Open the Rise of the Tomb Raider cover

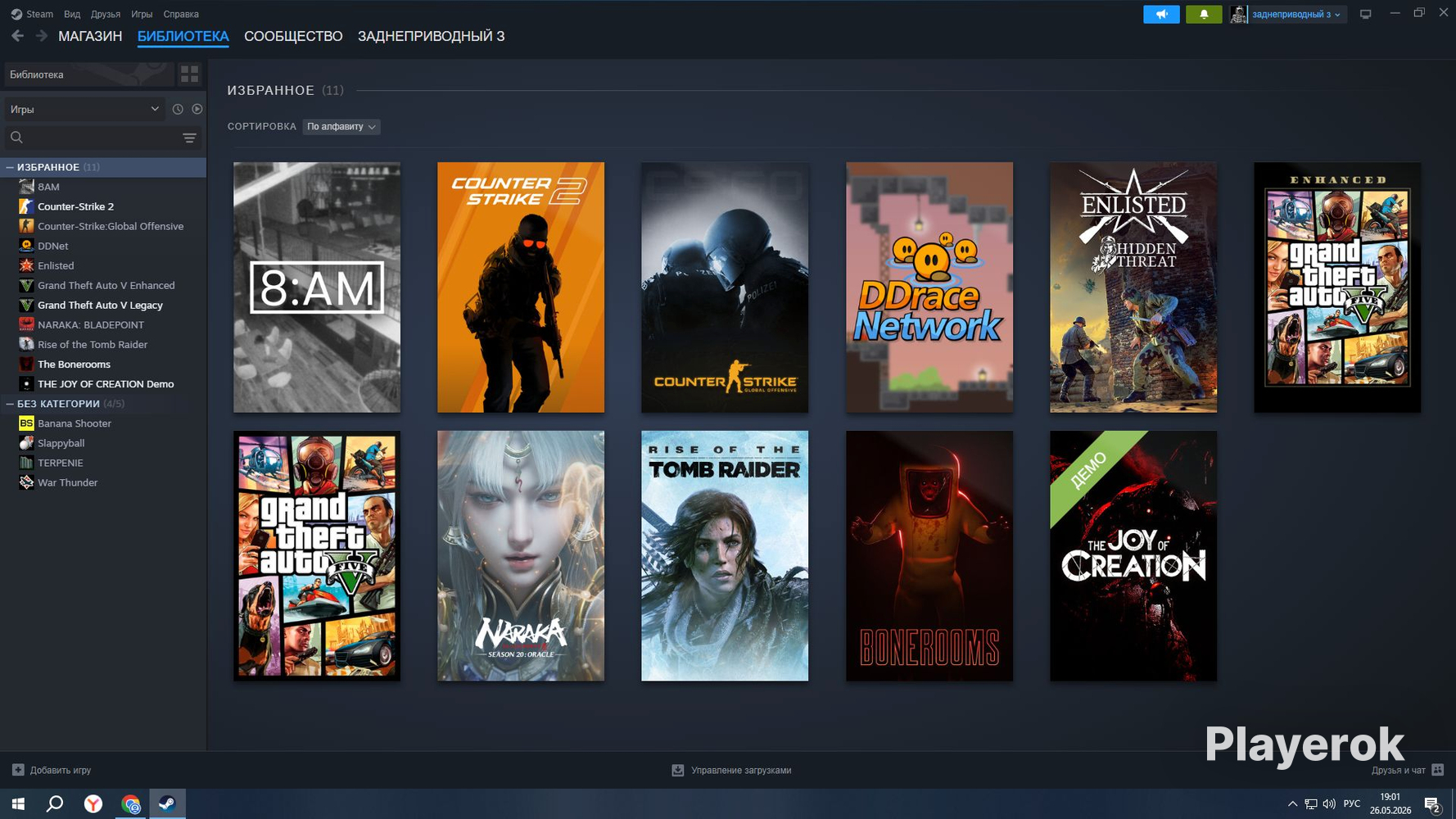[725, 556]
